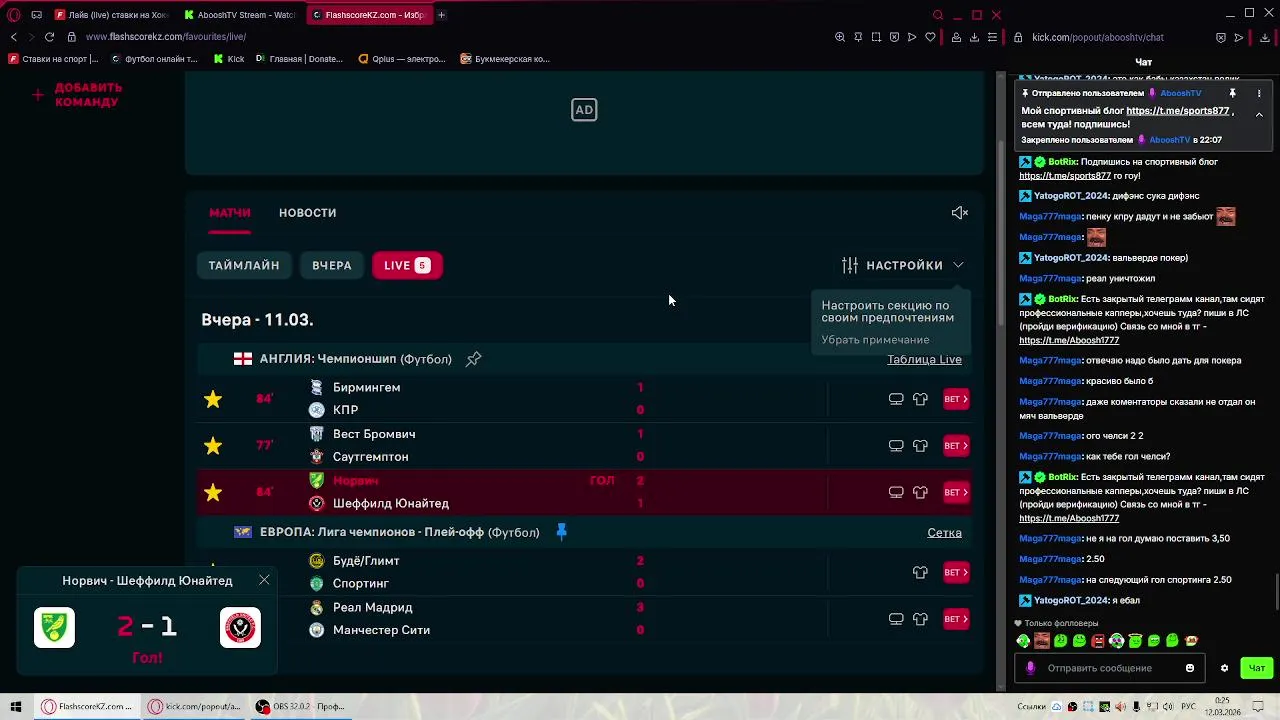Image resolution: width=1280 pixels, height=720 pixels.
Task: Select the ВЧЕРА filter
Action: (x=332, y=265)
